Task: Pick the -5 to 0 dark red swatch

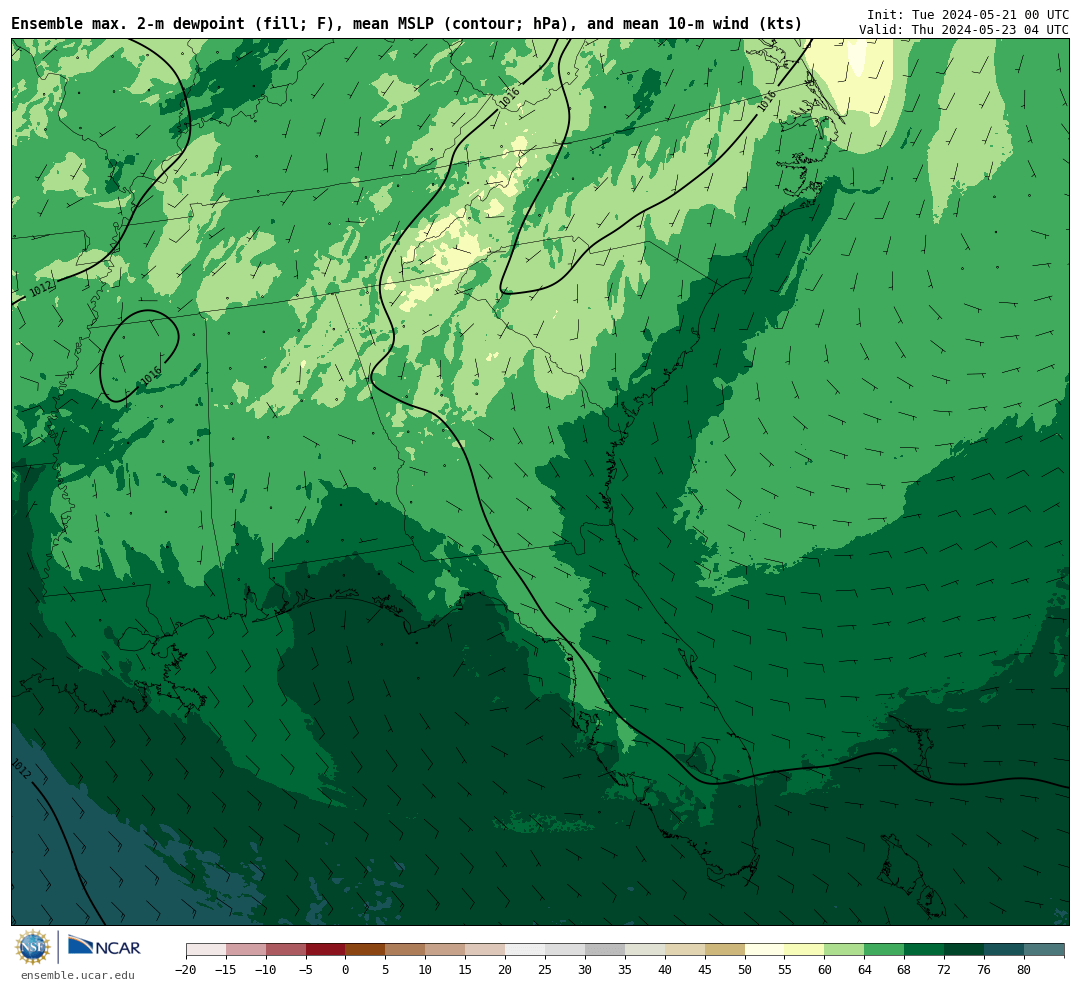Action: [x=326, y=950]
